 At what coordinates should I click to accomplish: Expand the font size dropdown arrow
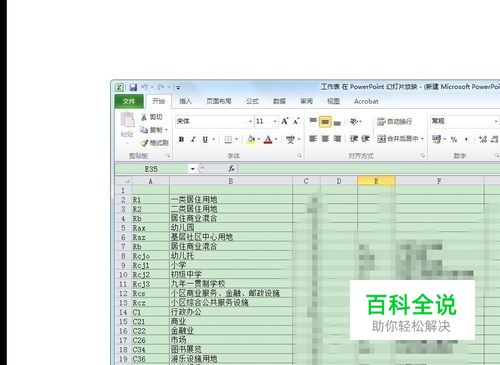pyautogui.click(x=275, y=121)
